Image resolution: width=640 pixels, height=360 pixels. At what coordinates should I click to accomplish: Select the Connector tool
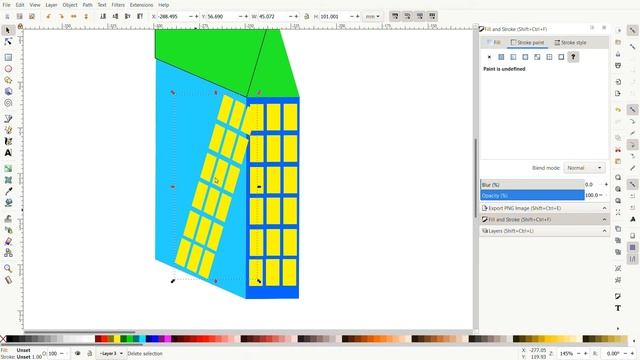point(8,253)
